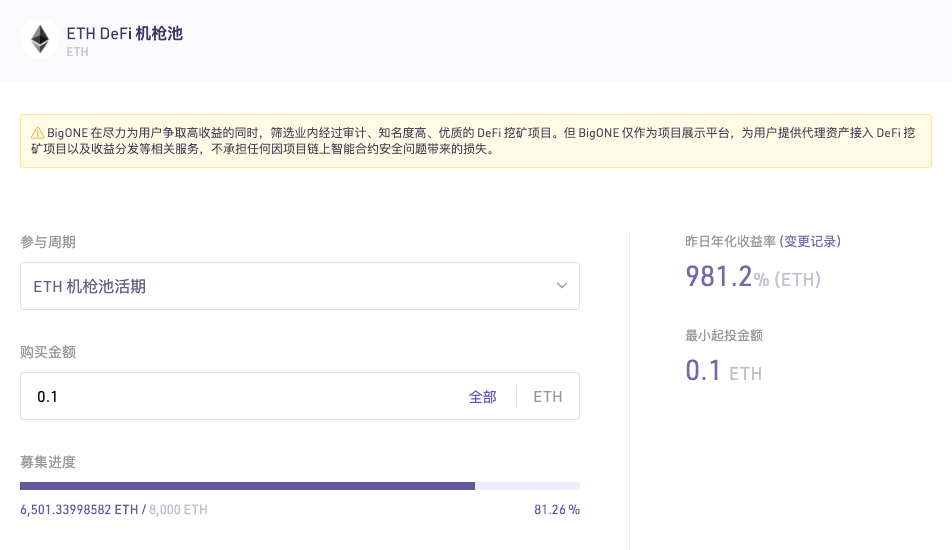
Task: Click the 0.1 ETH minimum investment value
Action: coord(724,371)
